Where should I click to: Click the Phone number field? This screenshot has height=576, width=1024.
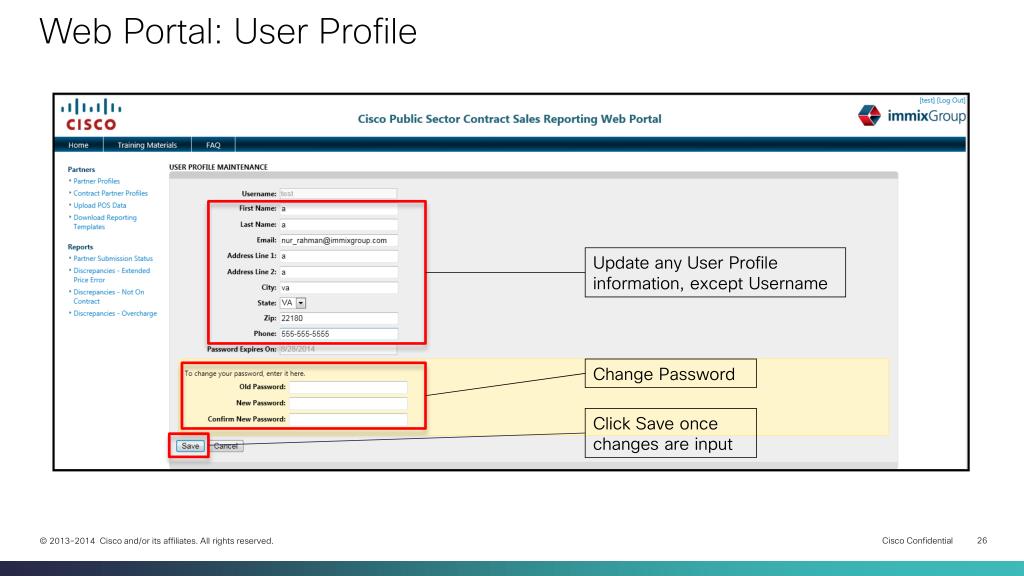coord(338,334)
